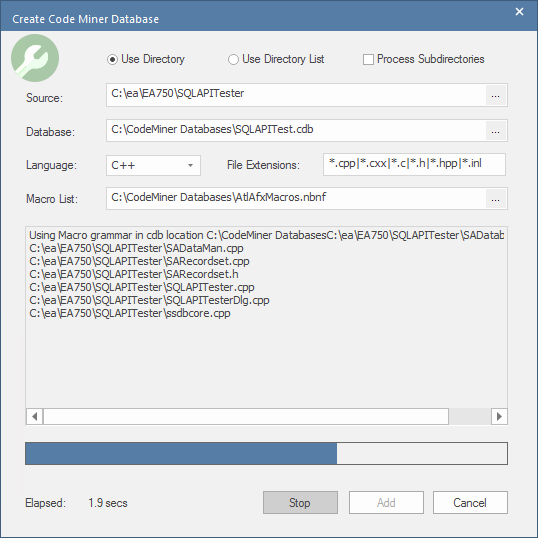Expand the Language C++ dropdown
This screenshot has height=538, width=538.
[153, 165]
